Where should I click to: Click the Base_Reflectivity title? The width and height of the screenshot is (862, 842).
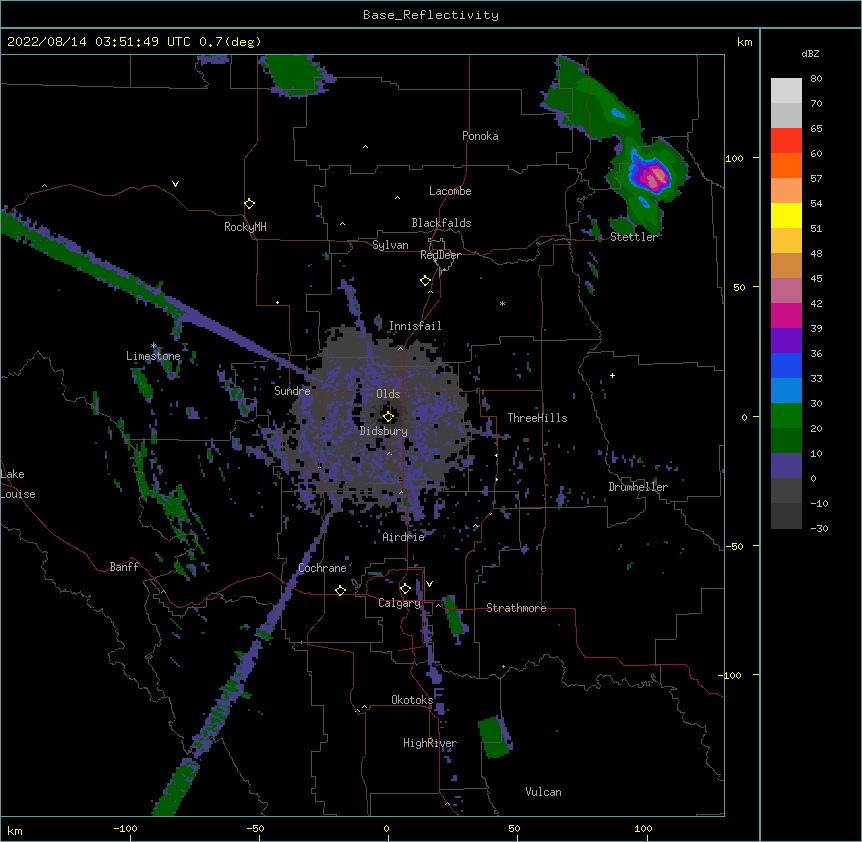(x=431, y=15)
